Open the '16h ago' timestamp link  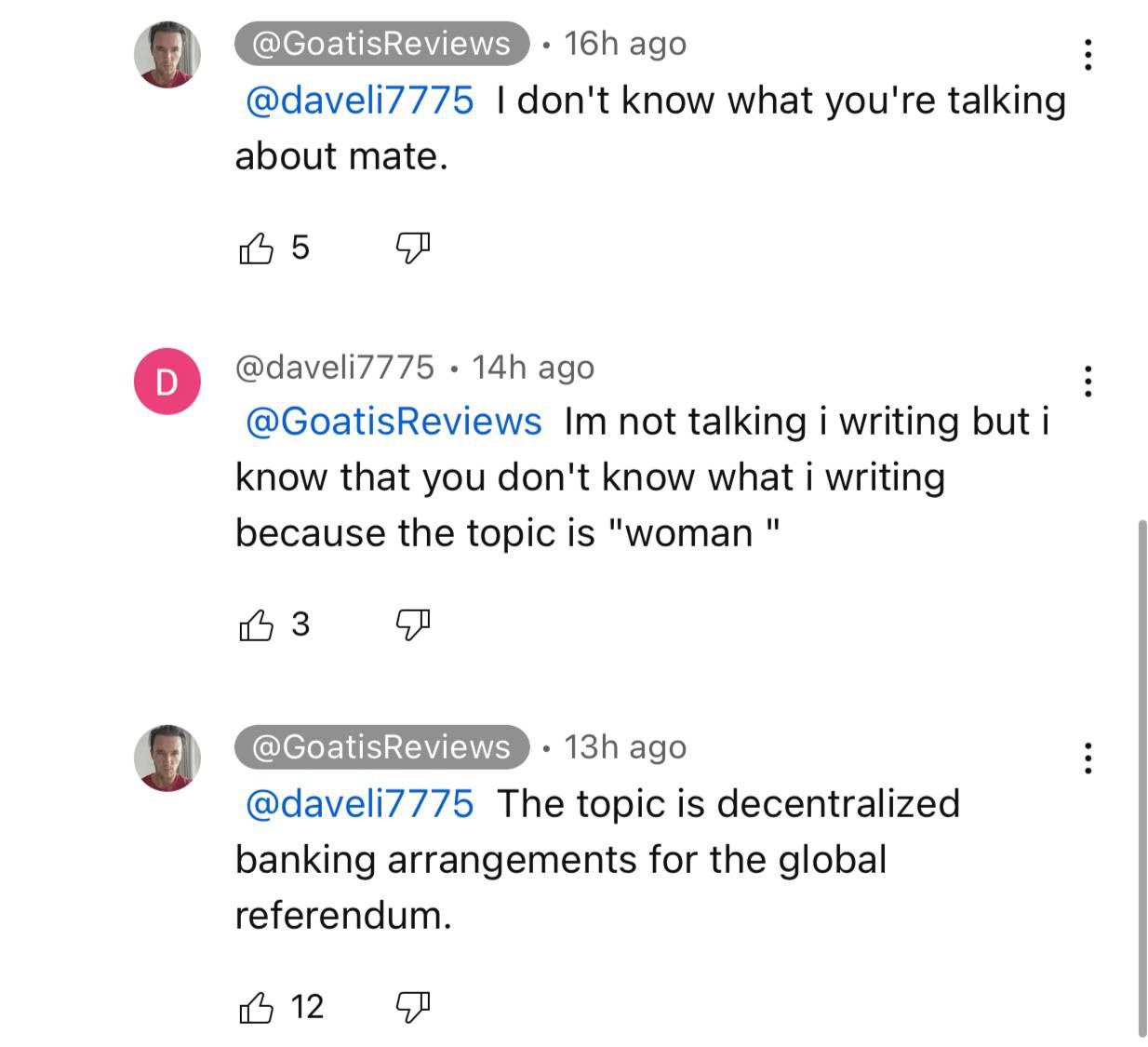625,44
